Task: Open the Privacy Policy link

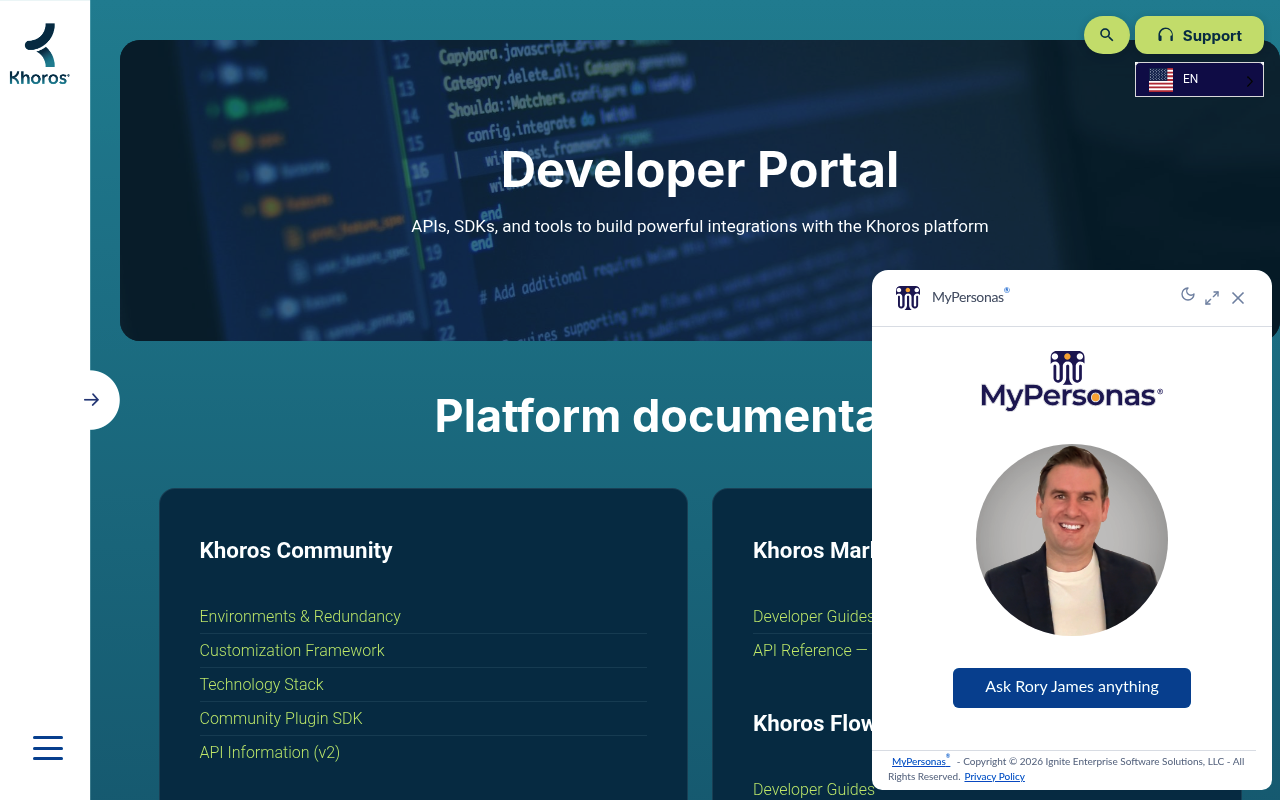Action: 994,777
